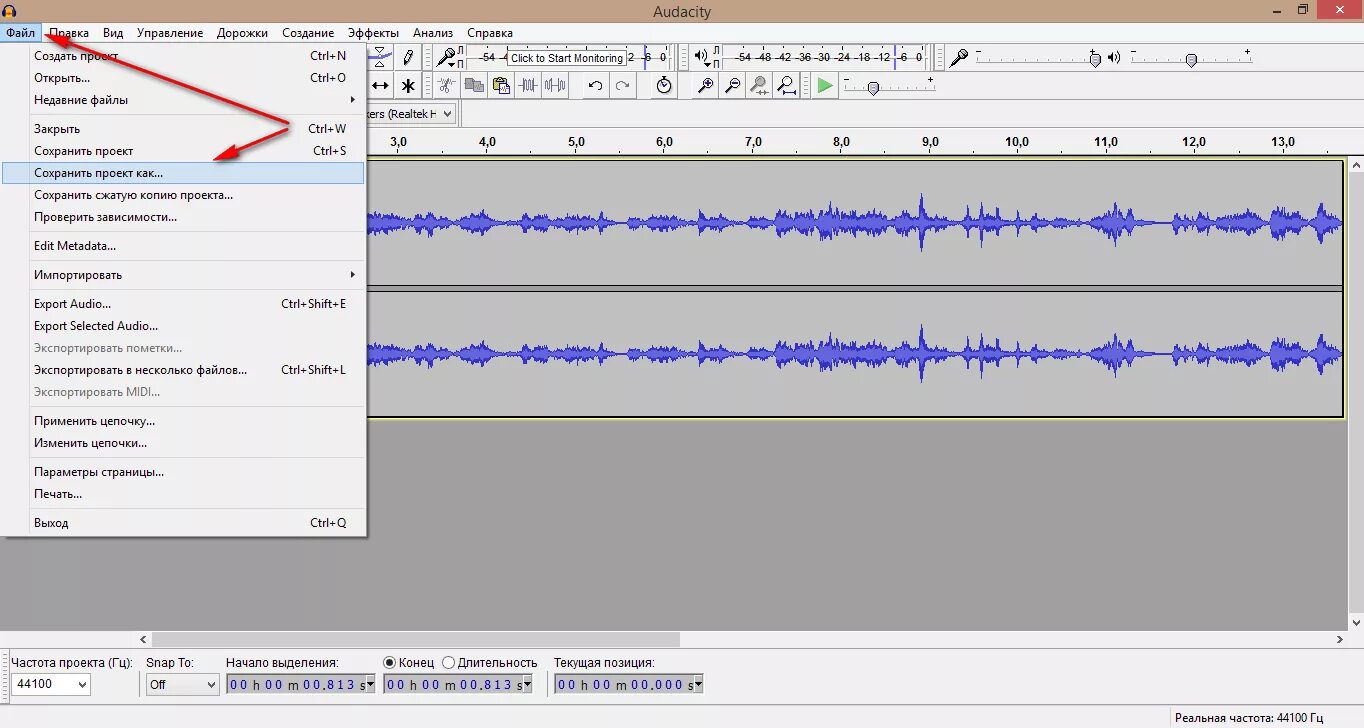Choose Сохранить проект menu entry
The height and width of the screenshot is (728, 1364).
197,151
